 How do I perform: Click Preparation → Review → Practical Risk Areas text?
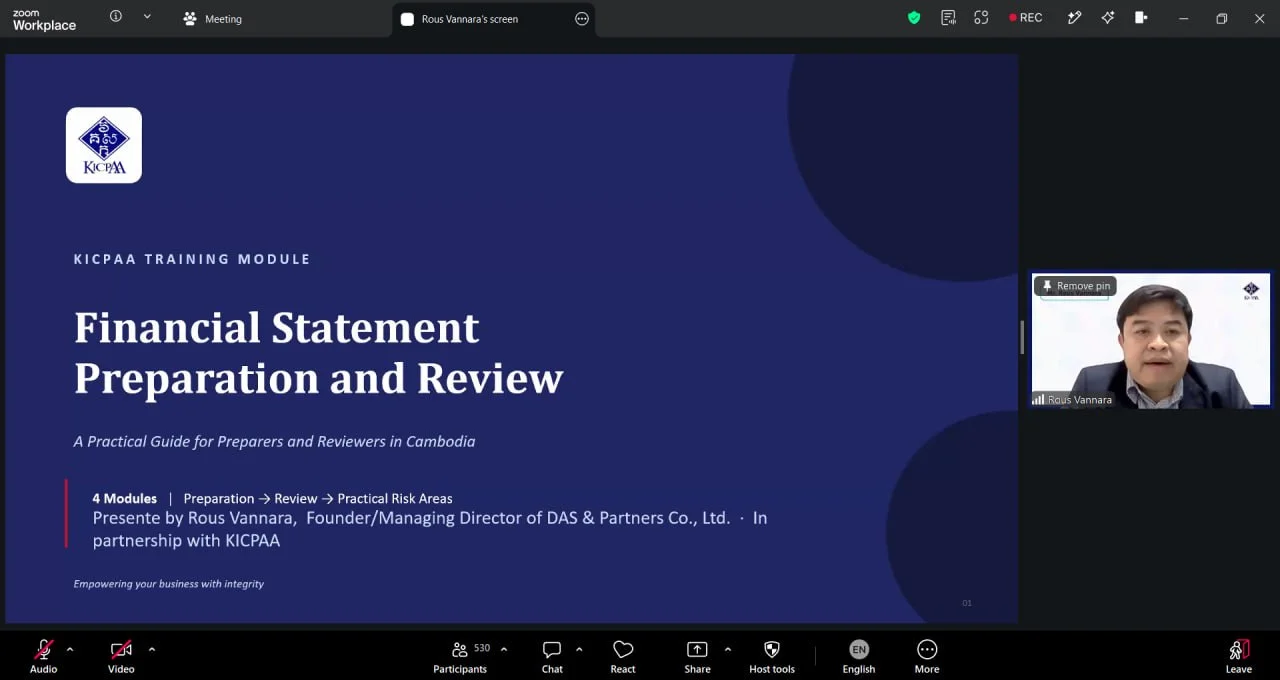click(x=318, y=498)
